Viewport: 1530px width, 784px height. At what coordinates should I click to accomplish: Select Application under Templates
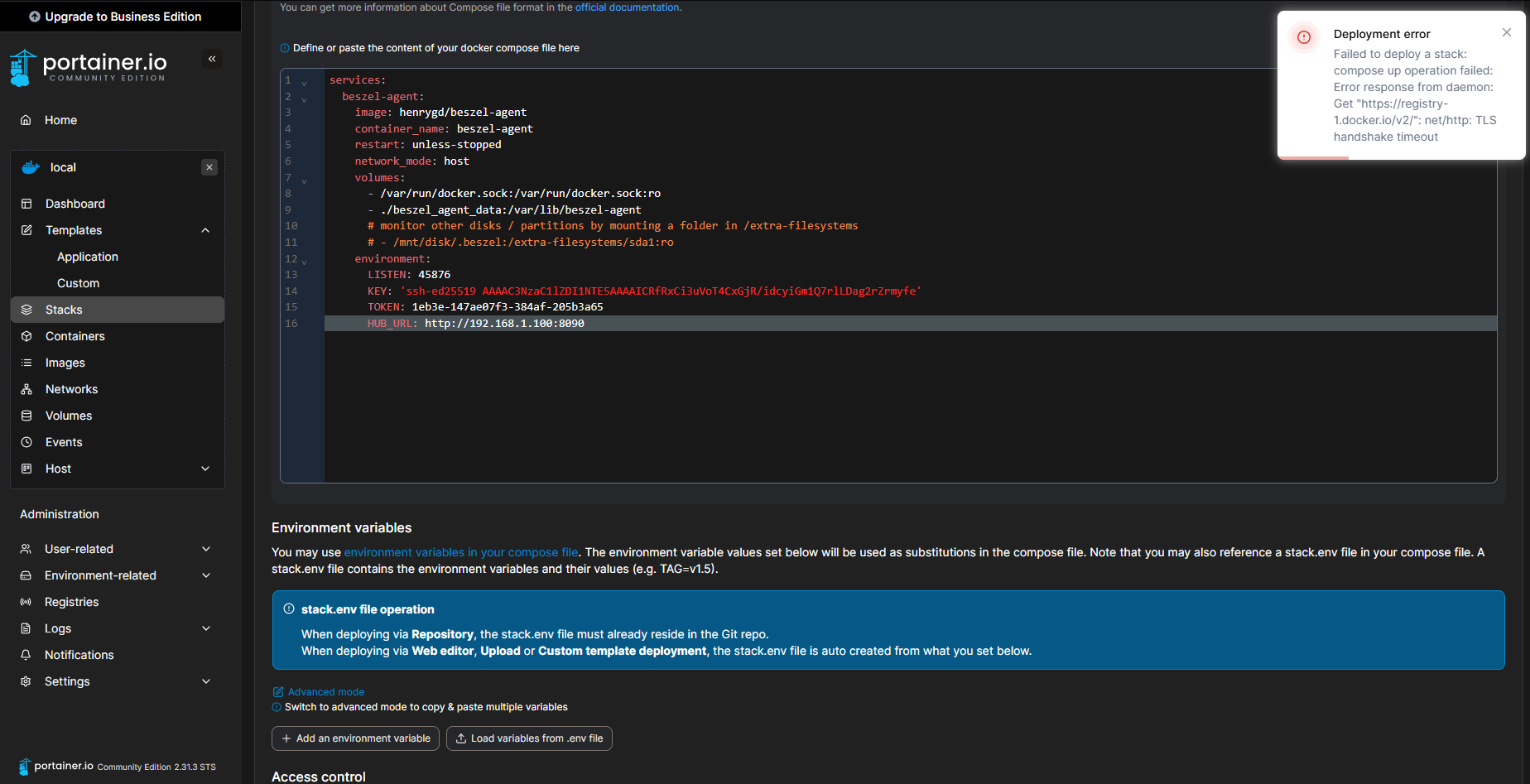tap(88, 257)
